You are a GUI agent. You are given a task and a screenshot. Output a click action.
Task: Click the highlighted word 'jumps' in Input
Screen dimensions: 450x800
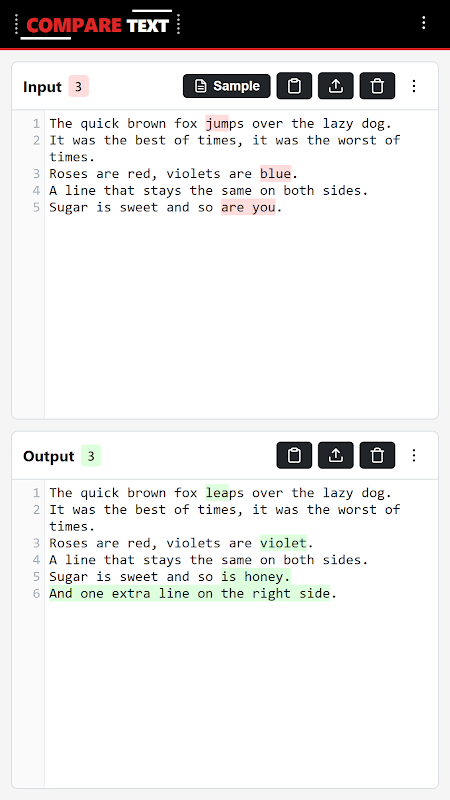tap(224, 123)
